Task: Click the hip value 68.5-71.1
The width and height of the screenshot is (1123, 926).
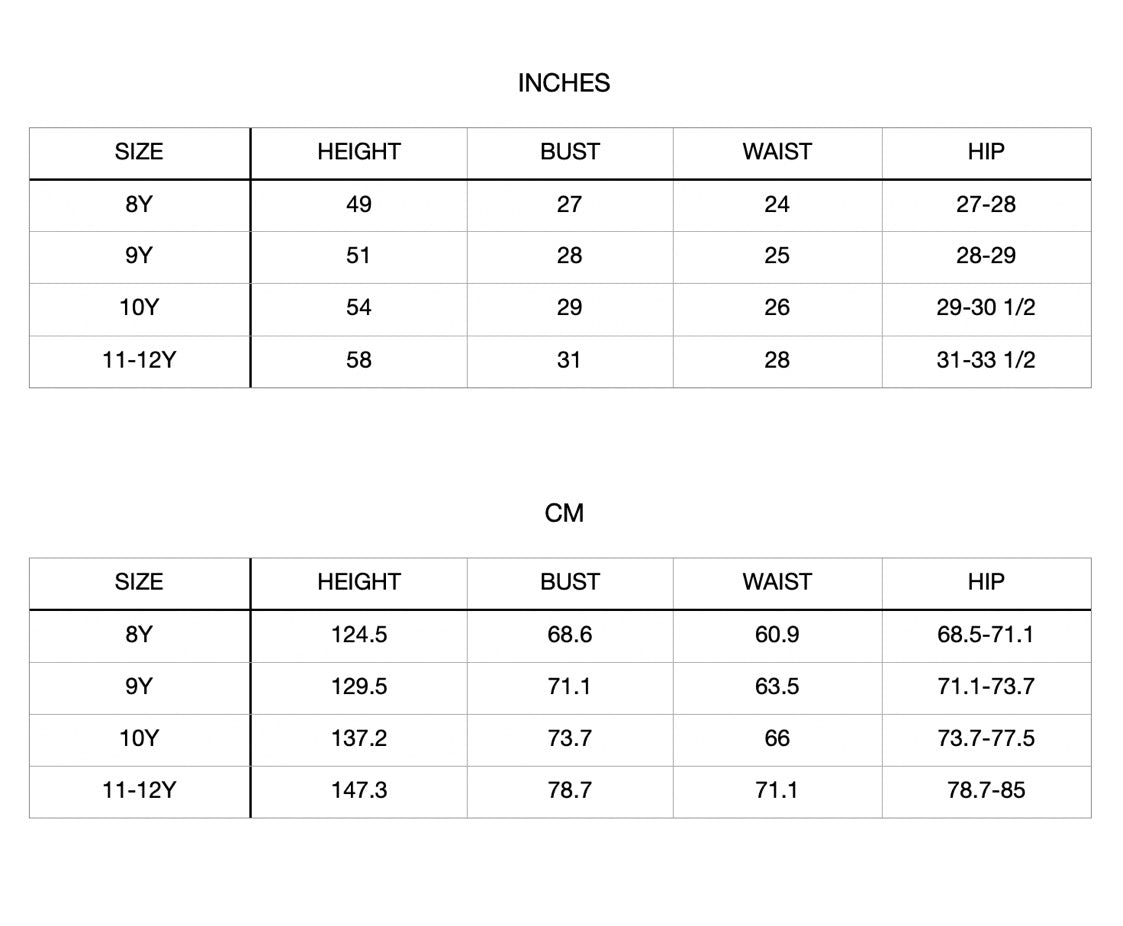Action: click(986, 634)
